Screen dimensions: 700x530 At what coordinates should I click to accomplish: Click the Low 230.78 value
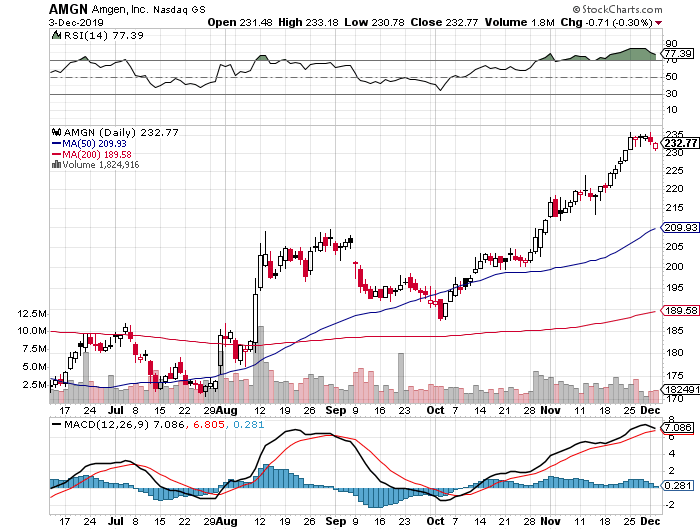tap(374, 22)
